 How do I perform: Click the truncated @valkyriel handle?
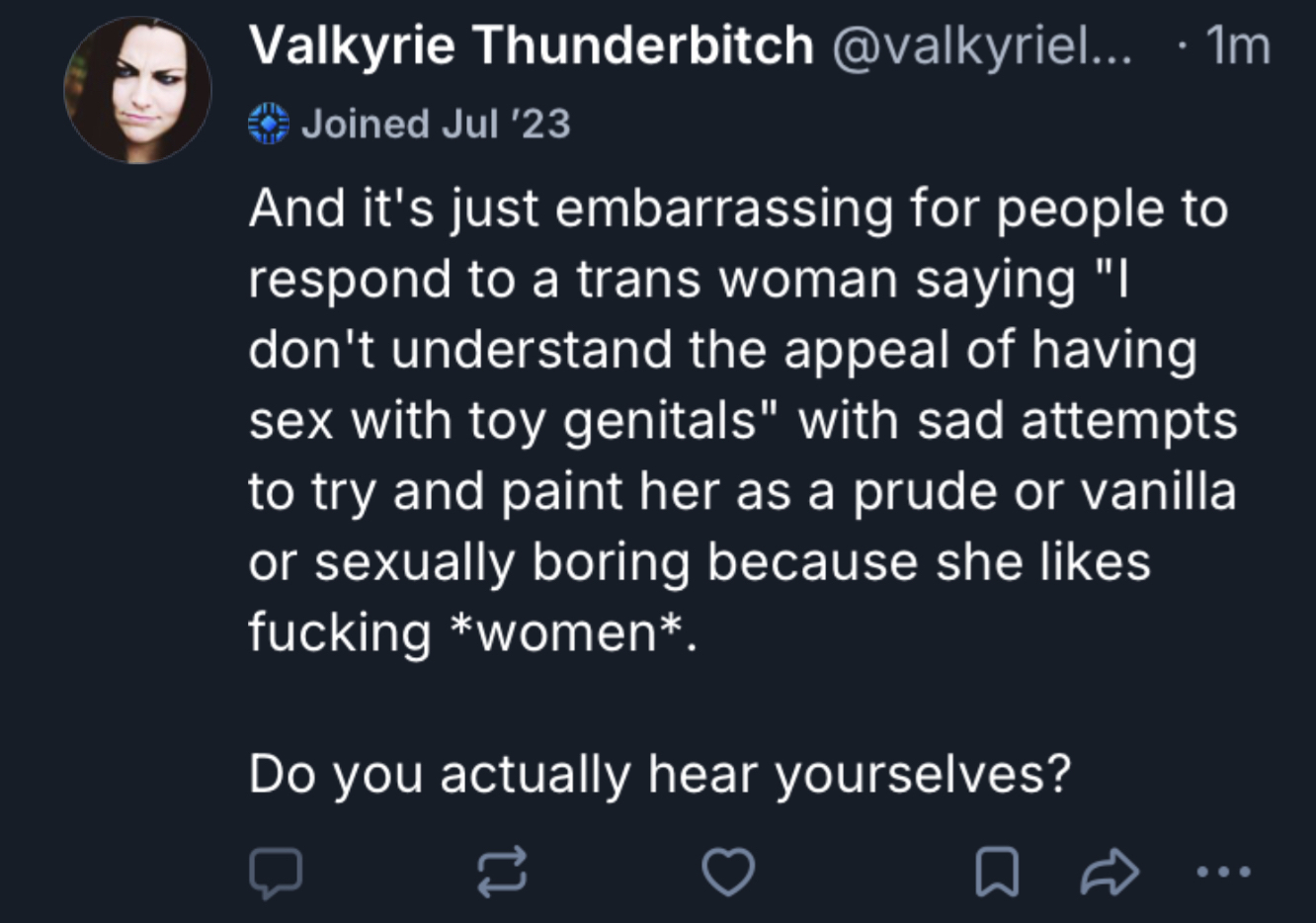[982, 45]
